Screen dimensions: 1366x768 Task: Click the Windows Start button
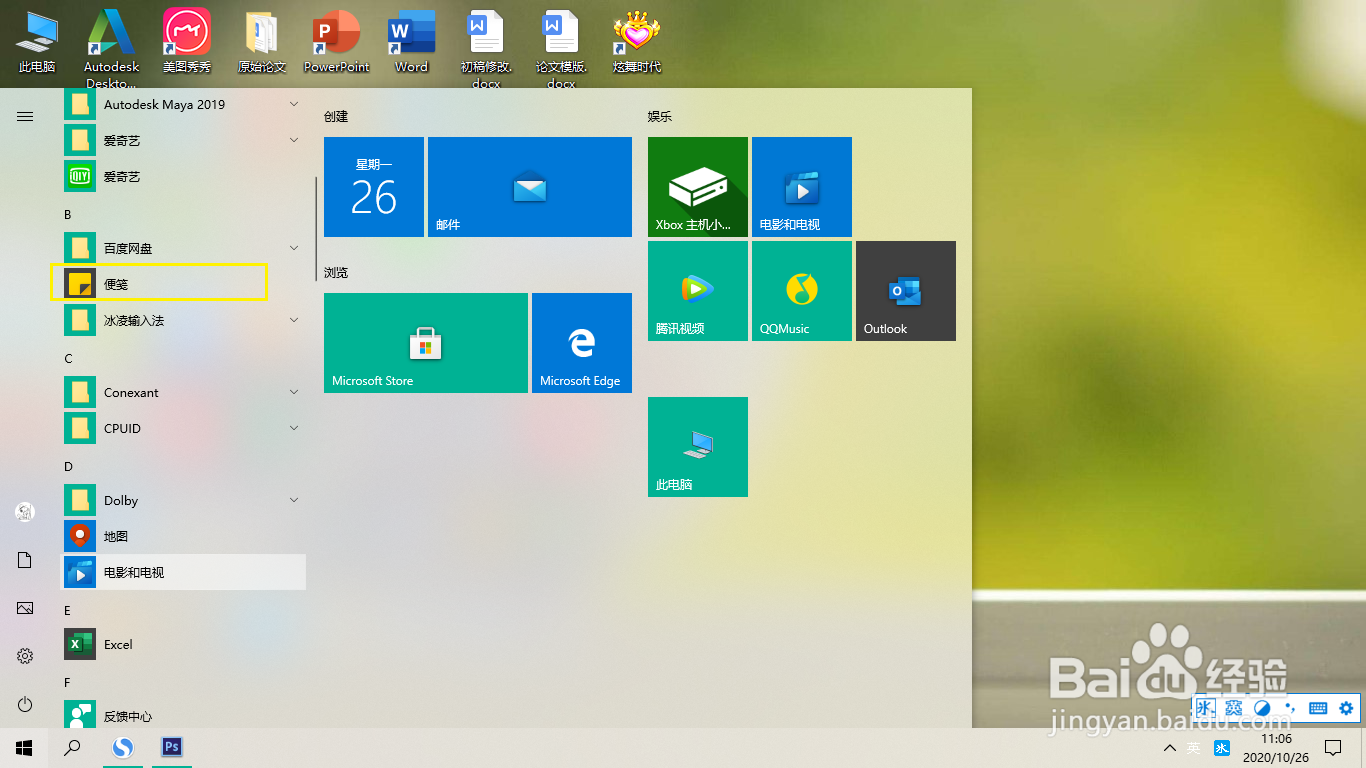[24, 747]
